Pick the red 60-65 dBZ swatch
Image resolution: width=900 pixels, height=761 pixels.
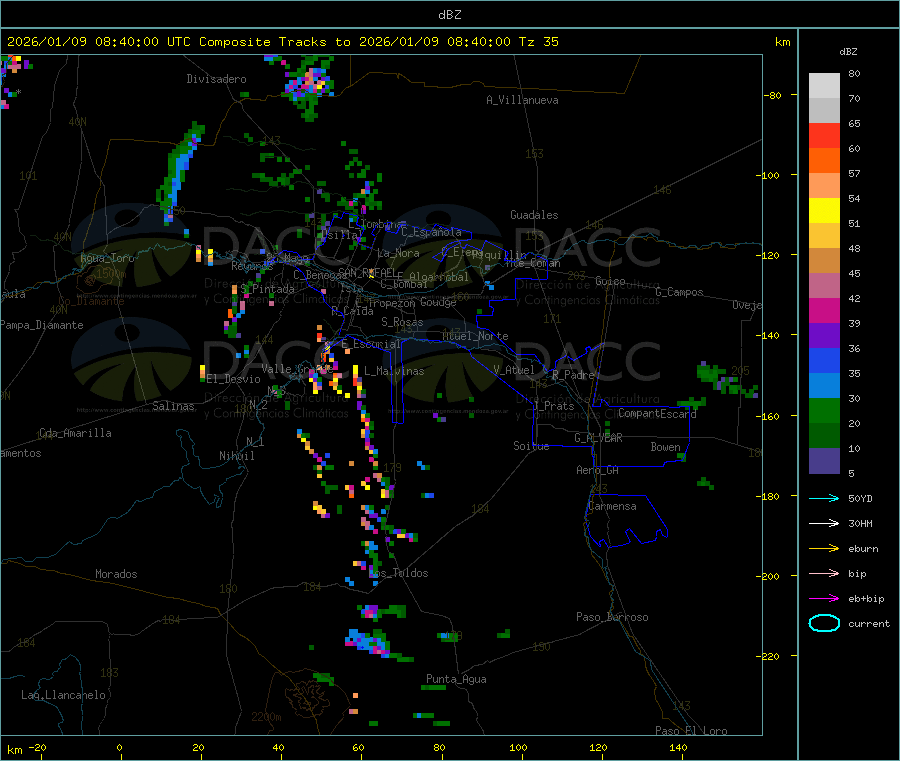point(824,135)
